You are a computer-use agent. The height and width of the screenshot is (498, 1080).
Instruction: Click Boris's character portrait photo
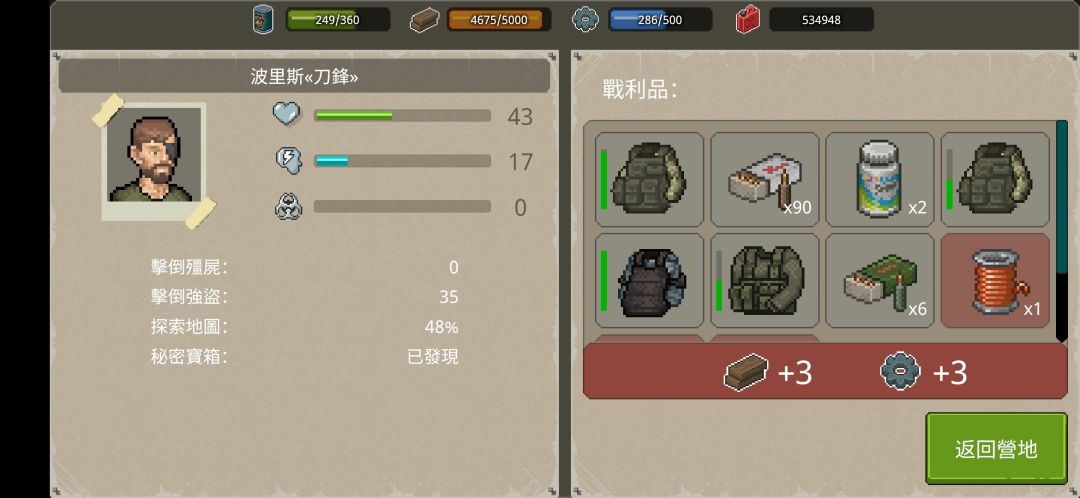154,161
